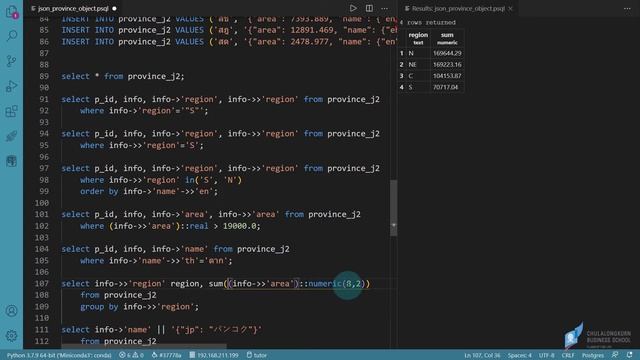Change file encoding UTF-8
The image size is (640, 360).
tap(547, 355)
